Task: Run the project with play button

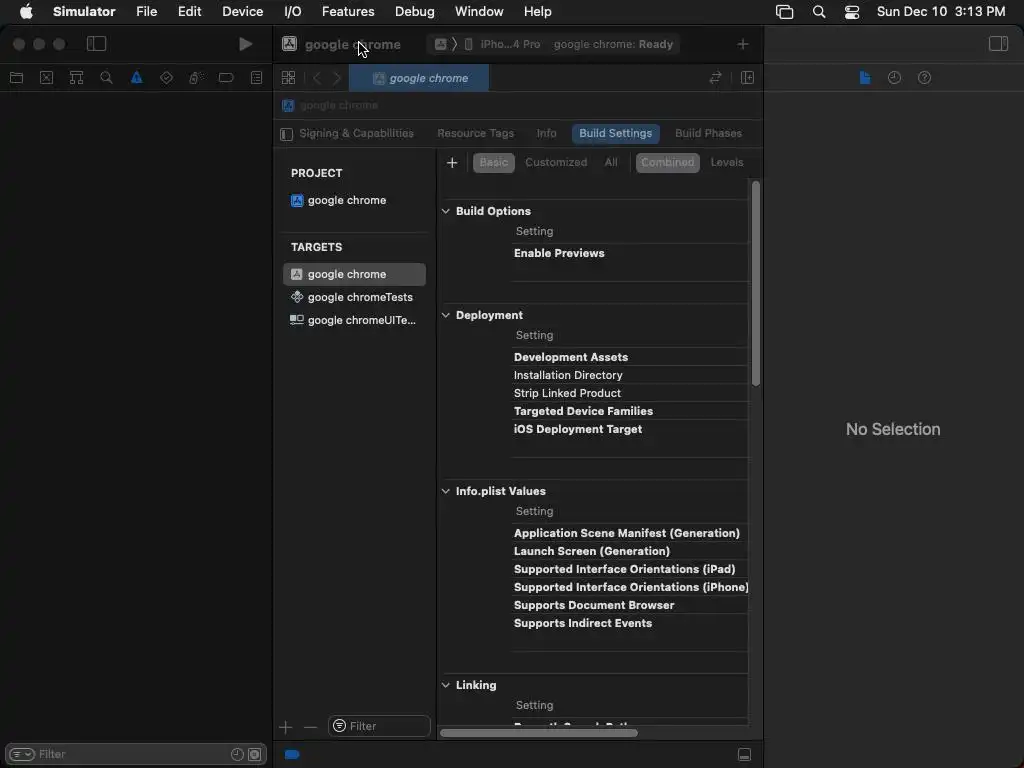Action: [x=246, y=44]
